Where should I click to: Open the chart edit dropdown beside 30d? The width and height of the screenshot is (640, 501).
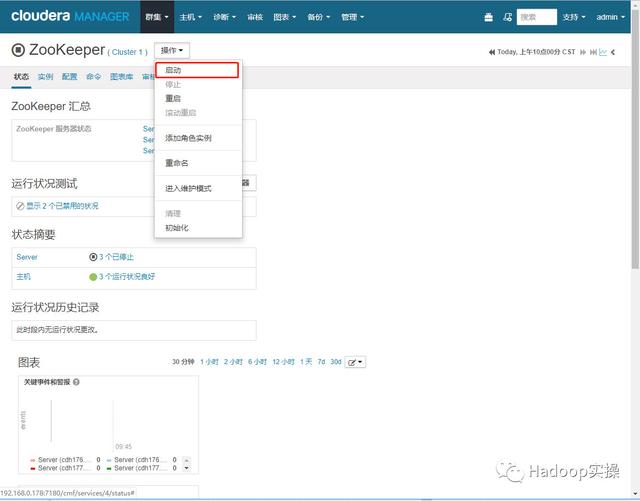coord(355,362)
